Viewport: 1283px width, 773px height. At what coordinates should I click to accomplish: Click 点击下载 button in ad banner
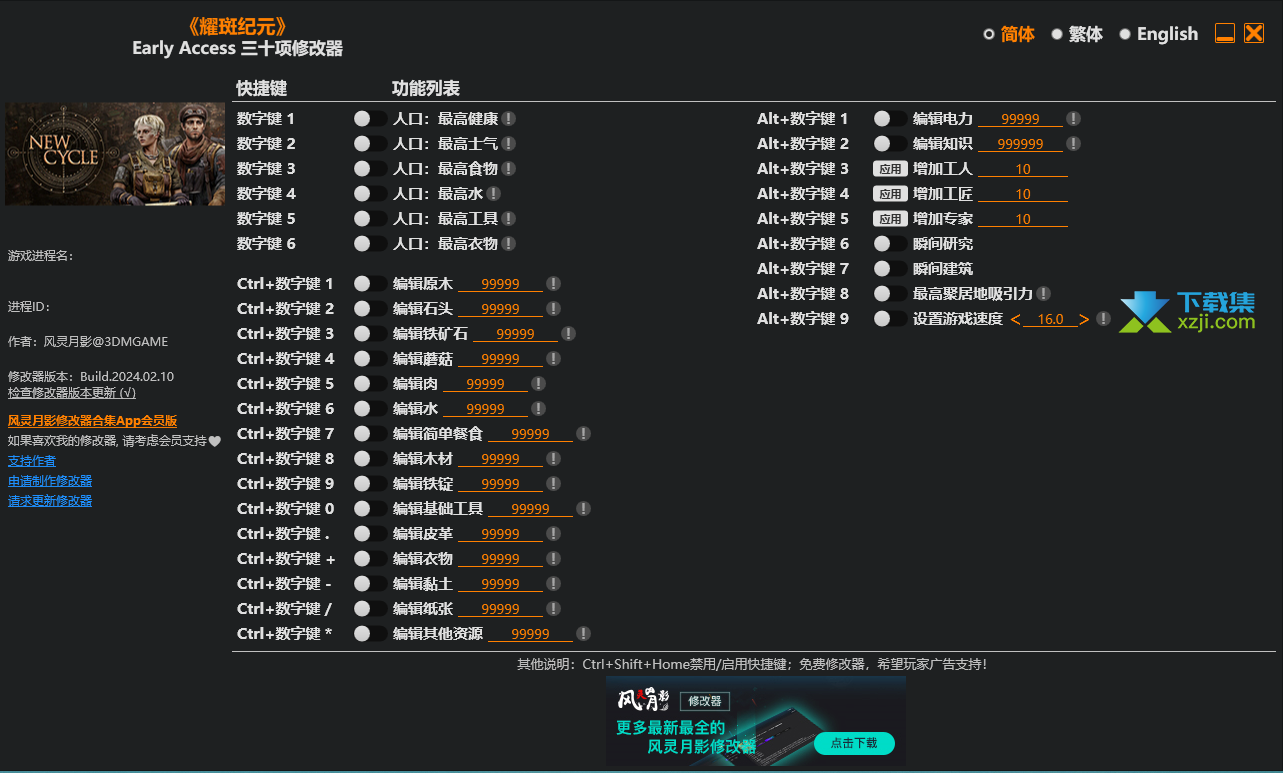[854, 743]
